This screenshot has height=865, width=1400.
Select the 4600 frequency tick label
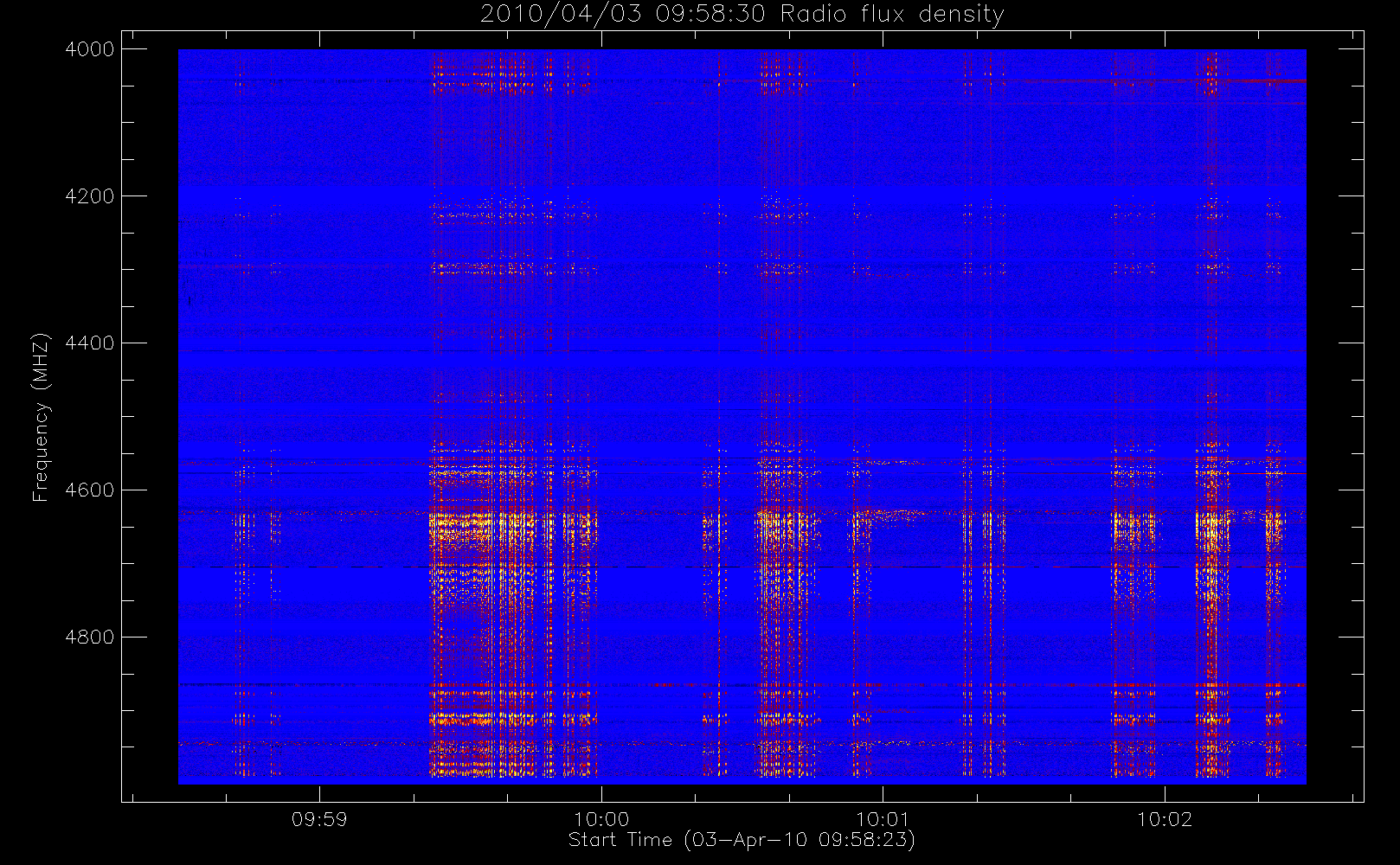90,490
